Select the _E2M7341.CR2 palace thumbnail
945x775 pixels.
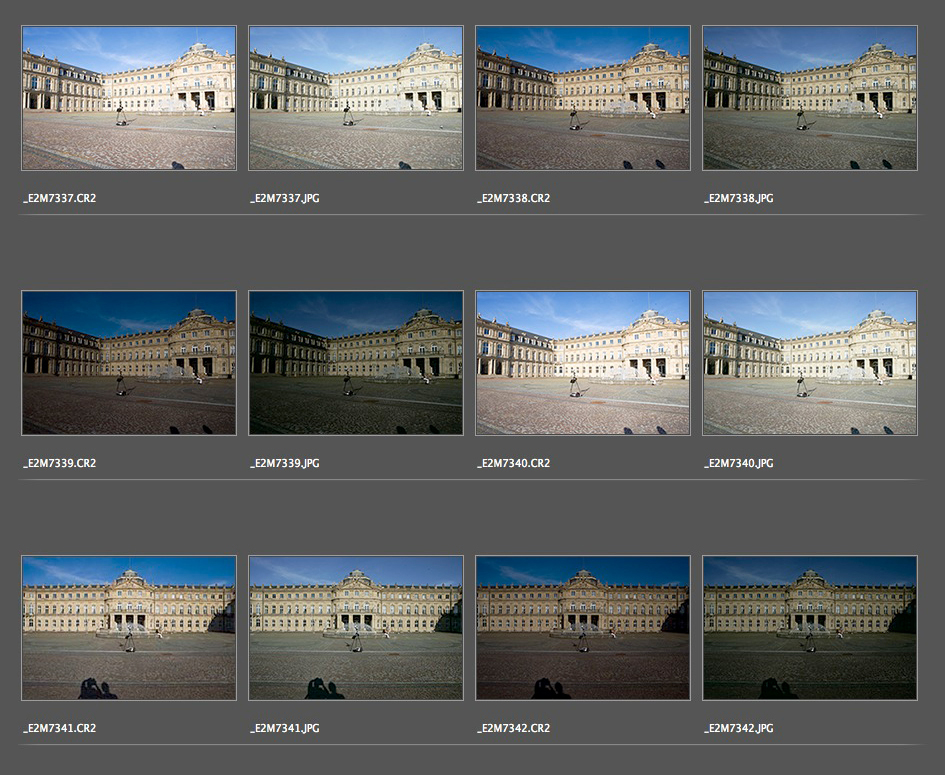click(129, 628)
